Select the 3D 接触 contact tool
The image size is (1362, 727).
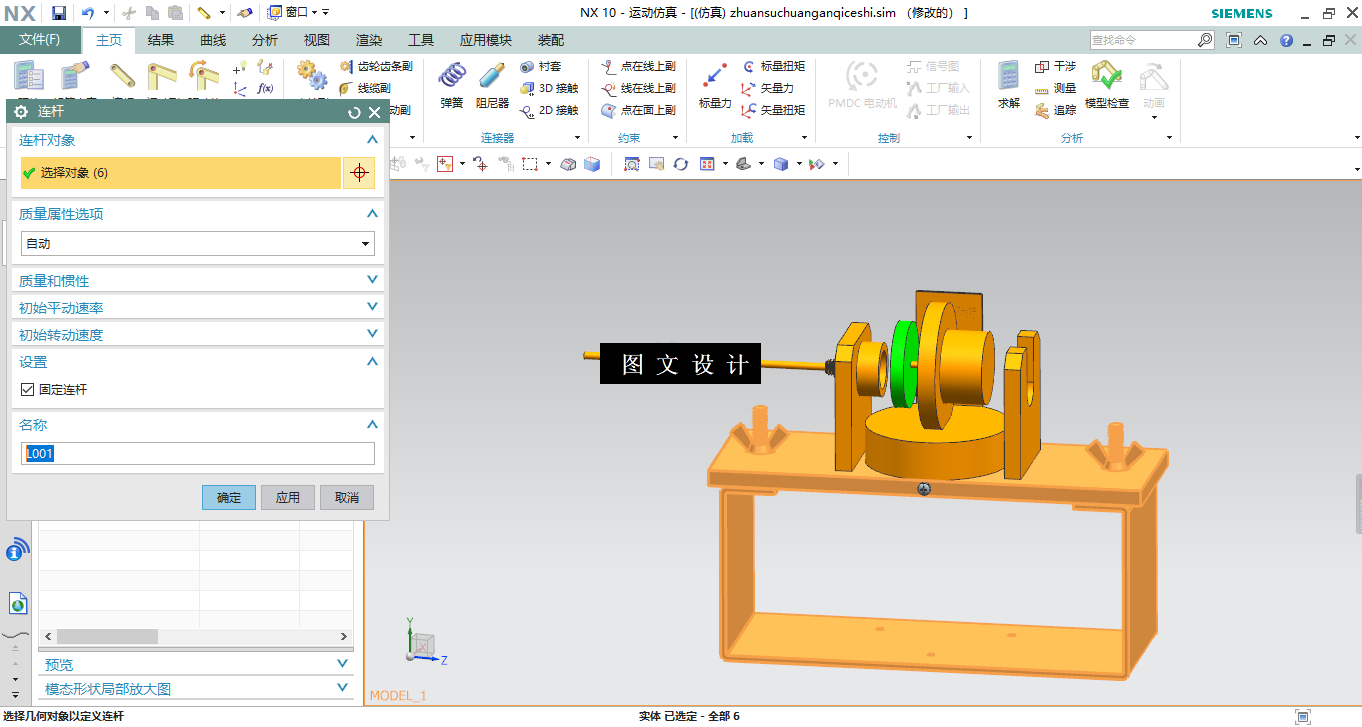point(549,88)
